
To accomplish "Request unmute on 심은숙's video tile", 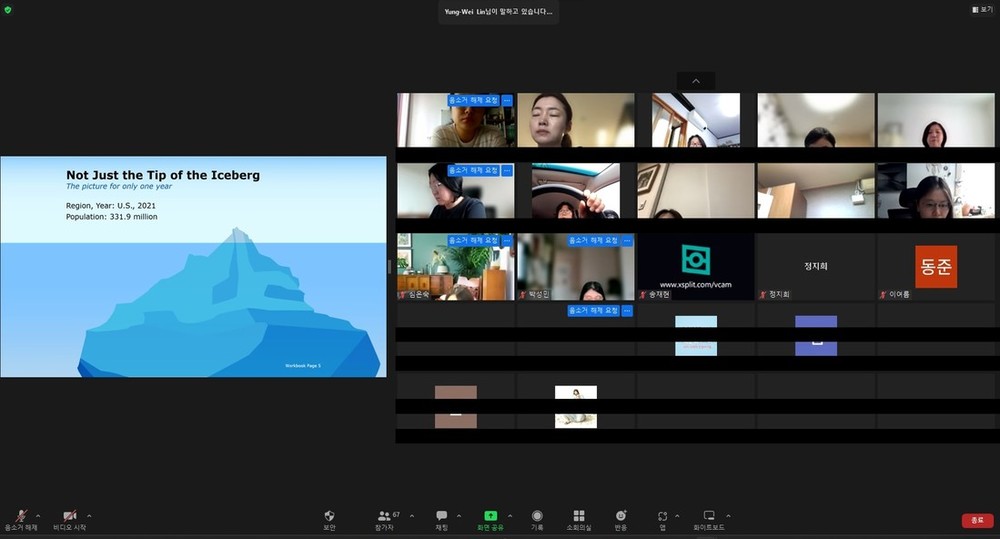I will point(473,240).
